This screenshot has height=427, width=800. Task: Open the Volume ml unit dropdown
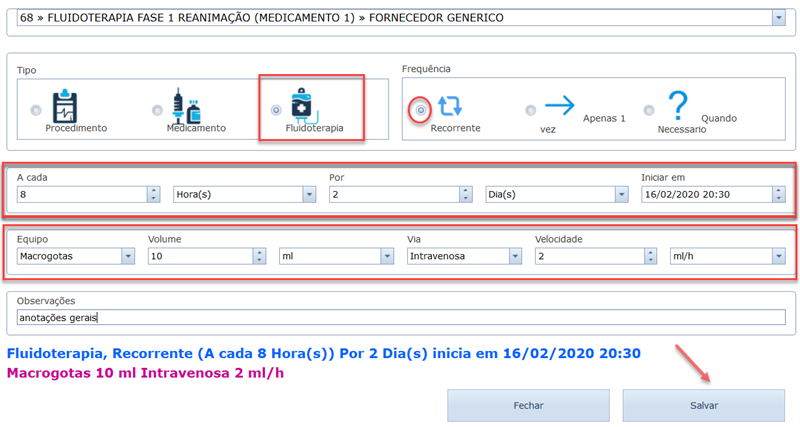[x=387, y=256]
